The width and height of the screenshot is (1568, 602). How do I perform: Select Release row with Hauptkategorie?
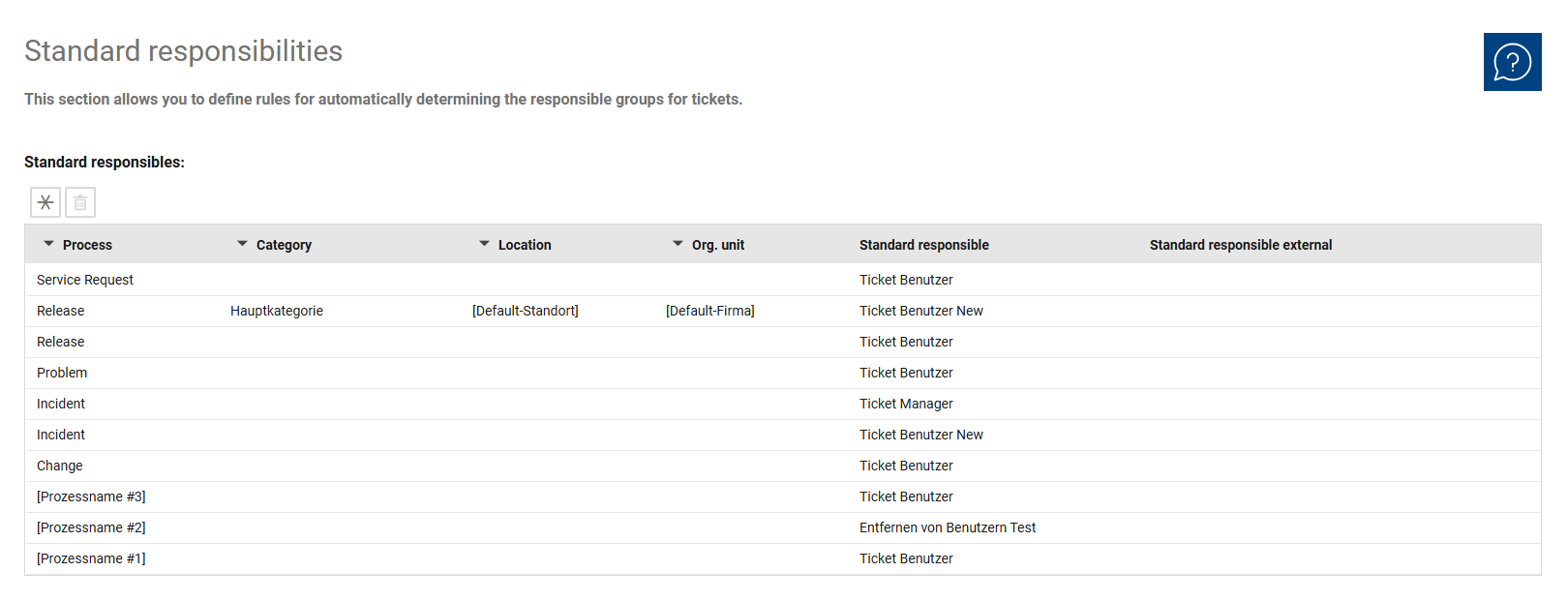[x=782, y=311]
